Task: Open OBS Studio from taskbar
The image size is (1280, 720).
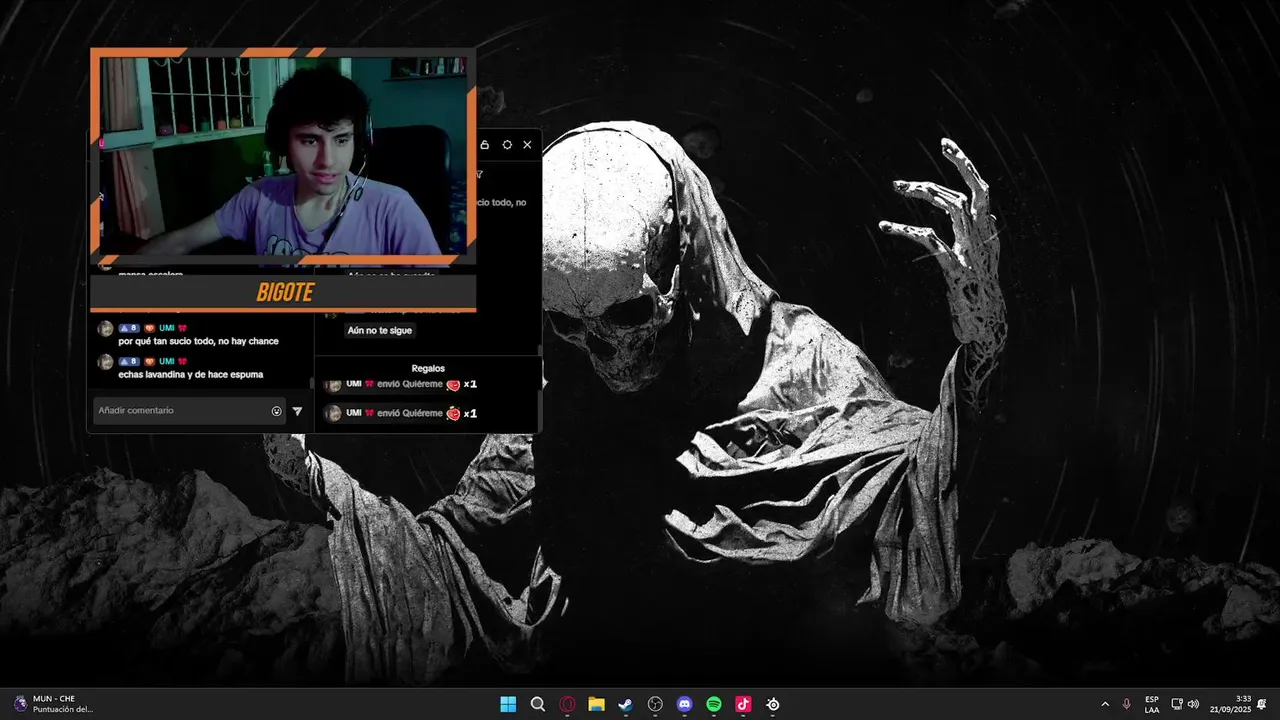Action: pos(655,704)
